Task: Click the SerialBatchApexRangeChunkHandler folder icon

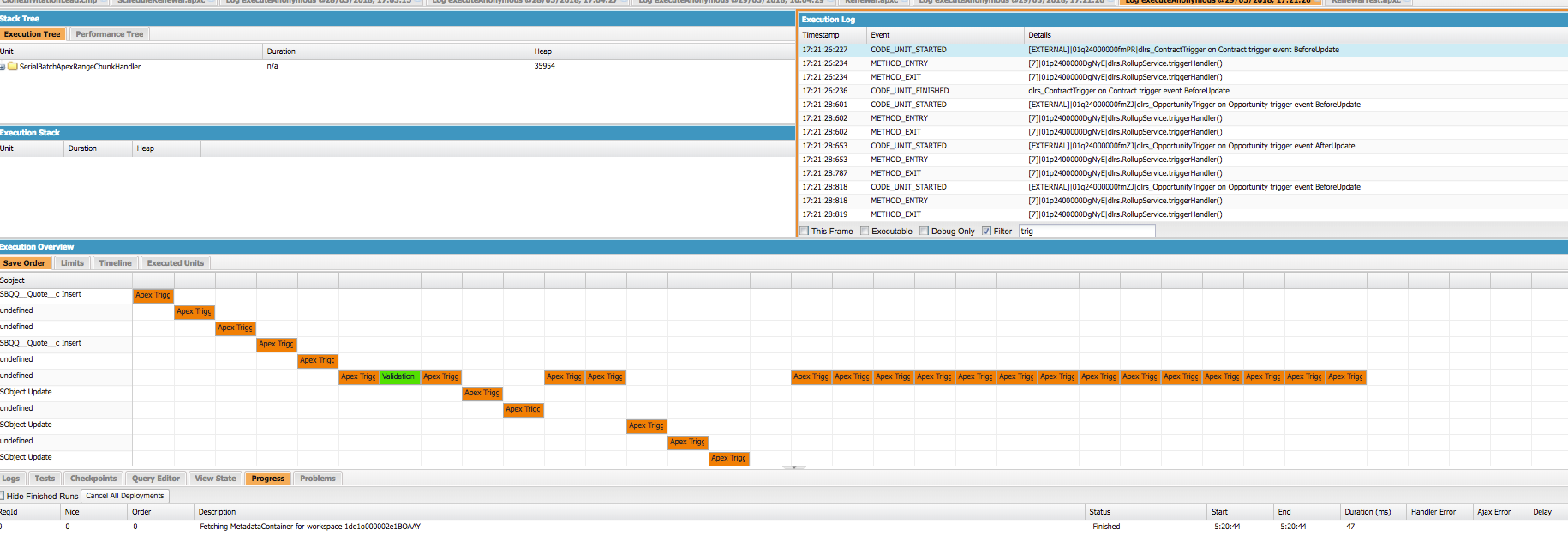Action: point(13,67)
